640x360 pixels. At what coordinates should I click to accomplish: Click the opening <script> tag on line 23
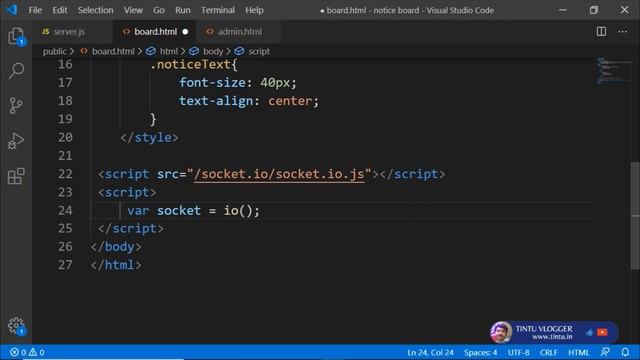pos(127,192)
